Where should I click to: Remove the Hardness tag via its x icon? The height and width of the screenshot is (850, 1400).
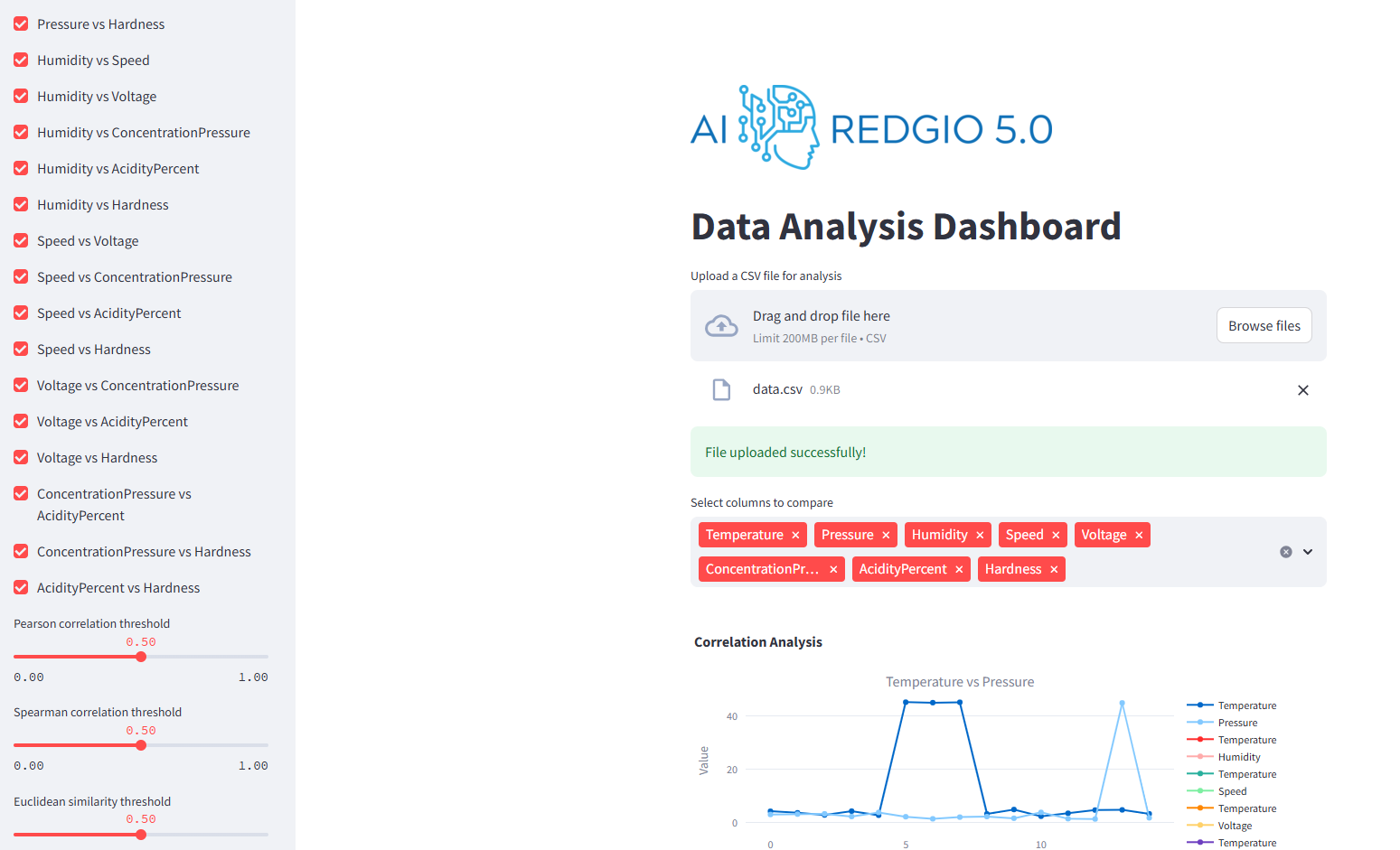tap(1054, 568)
